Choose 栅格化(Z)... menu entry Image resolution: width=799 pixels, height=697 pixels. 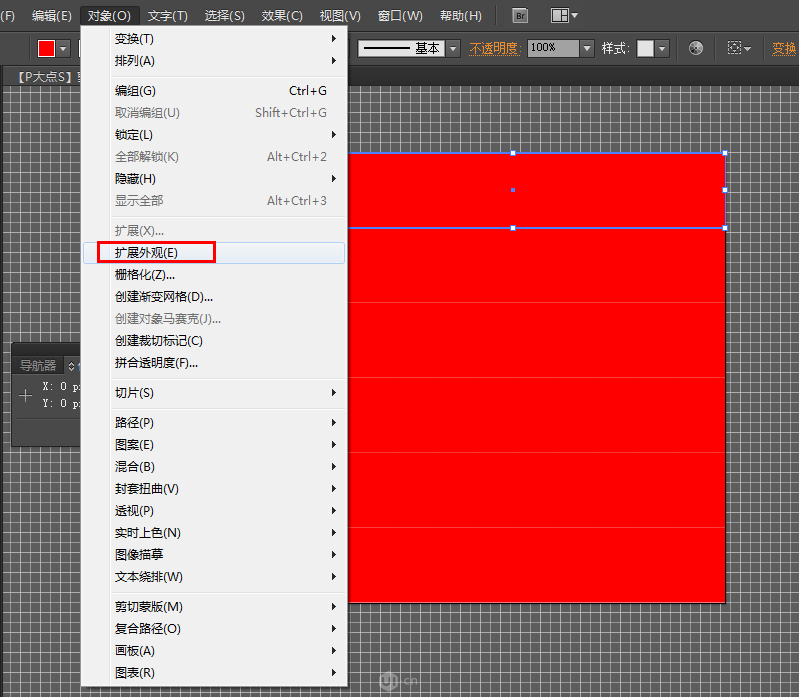[145, 275]
